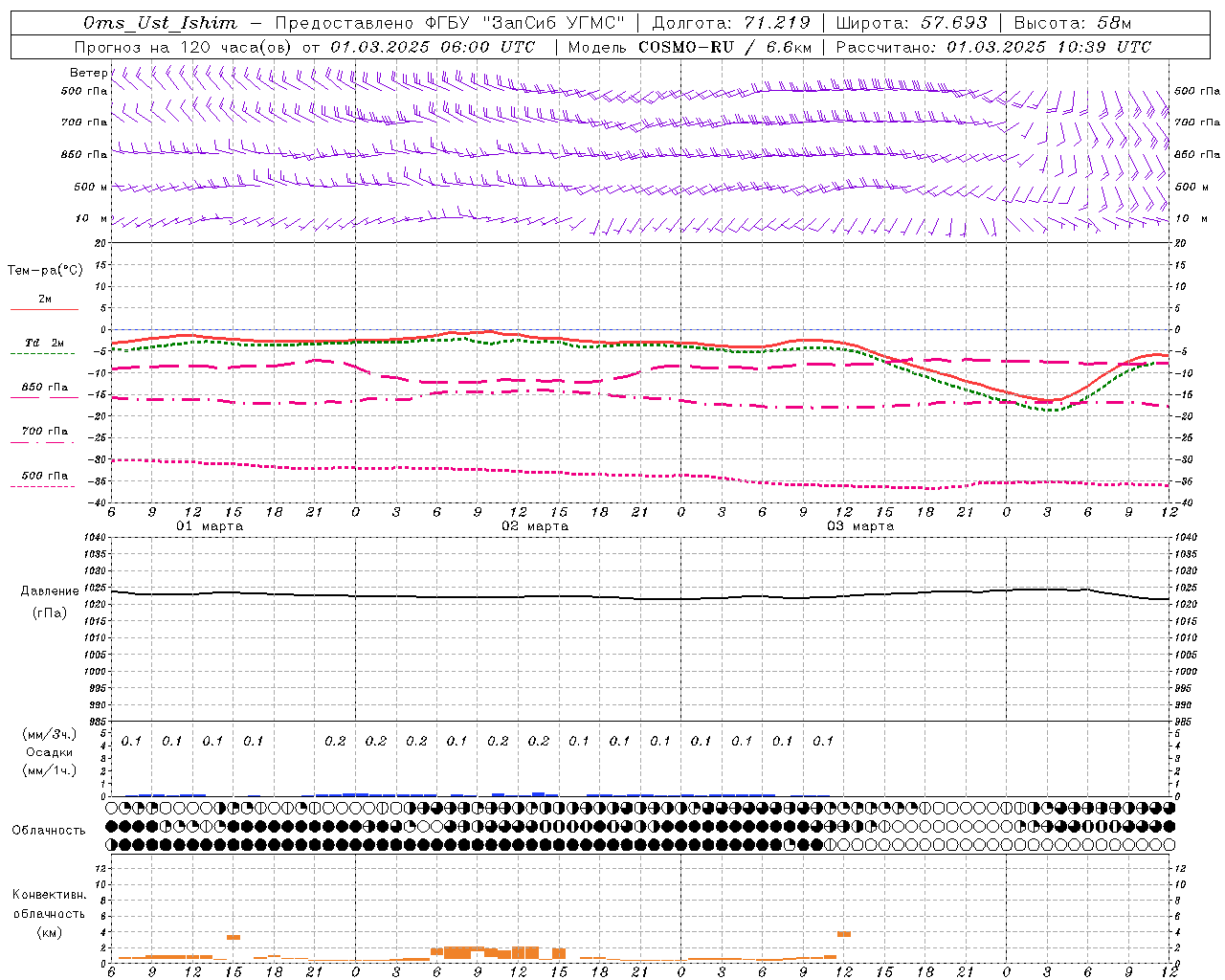
Task: Click the orange convective bar at 12h on 03 марта
Action: click(x=844, y=934)
